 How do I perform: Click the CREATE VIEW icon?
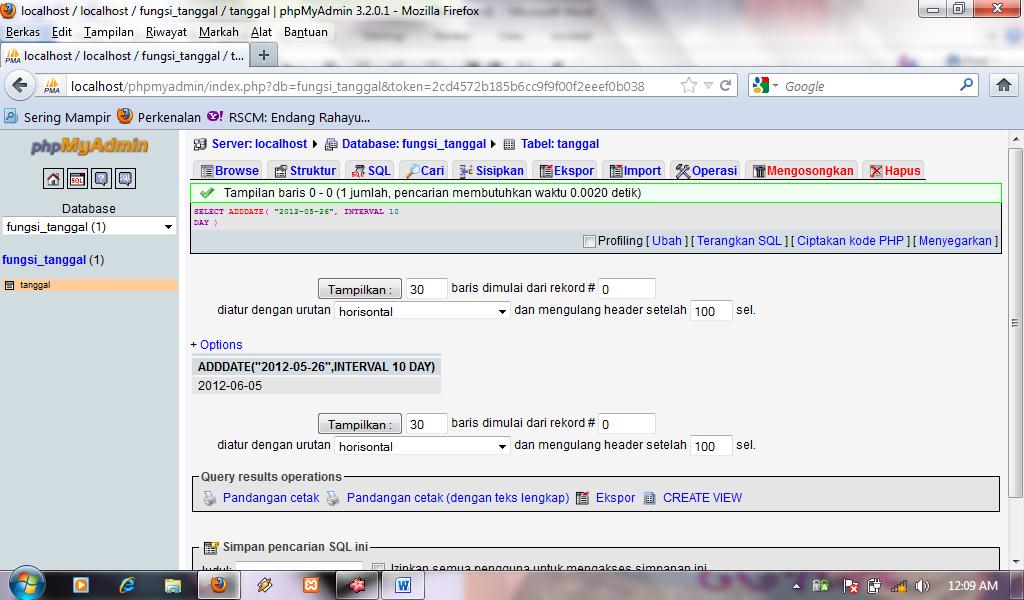point(649,498)
